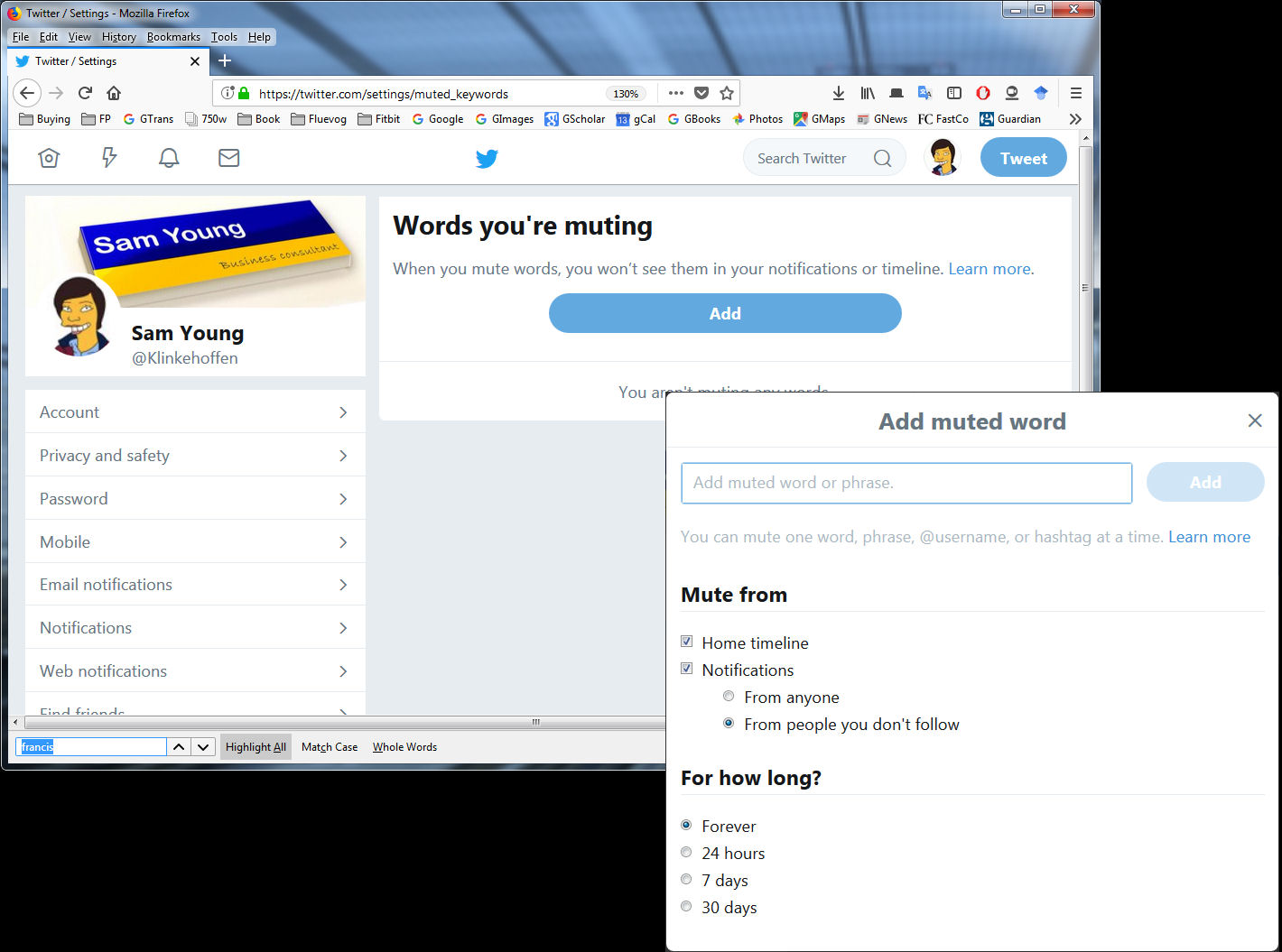Click the Twitter bird logo
1282x952 pixels.
coord(487,158)
